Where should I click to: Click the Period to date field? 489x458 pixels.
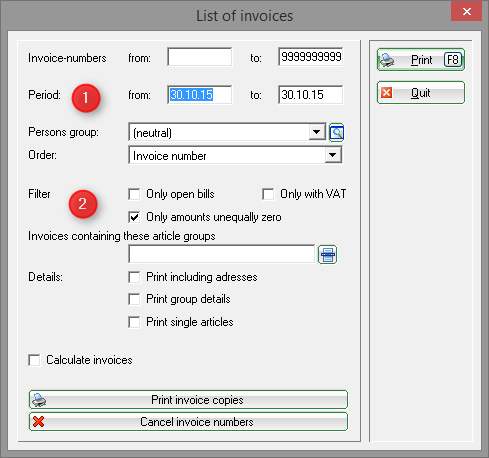click(310, 95)
